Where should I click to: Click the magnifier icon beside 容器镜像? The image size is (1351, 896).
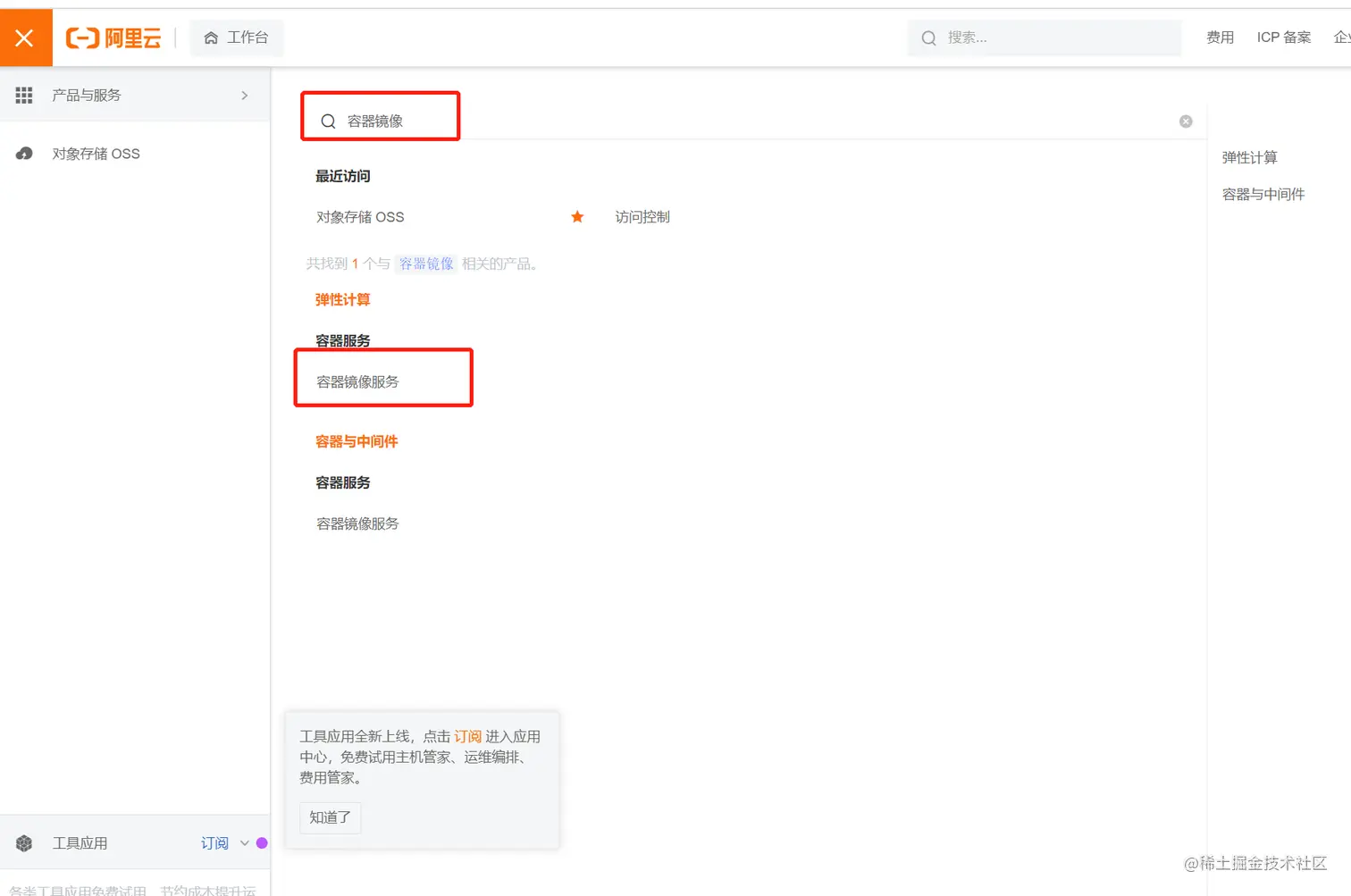pos(328,121)
